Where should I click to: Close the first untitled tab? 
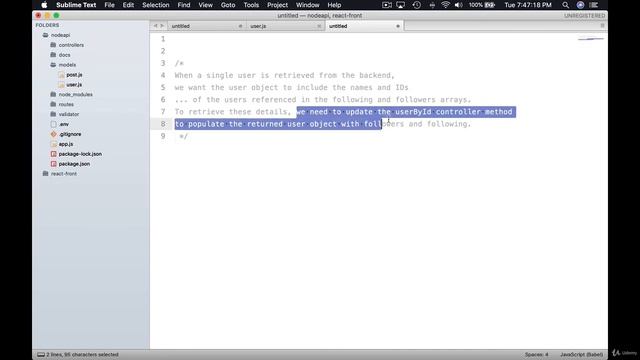tap(240, 26)
